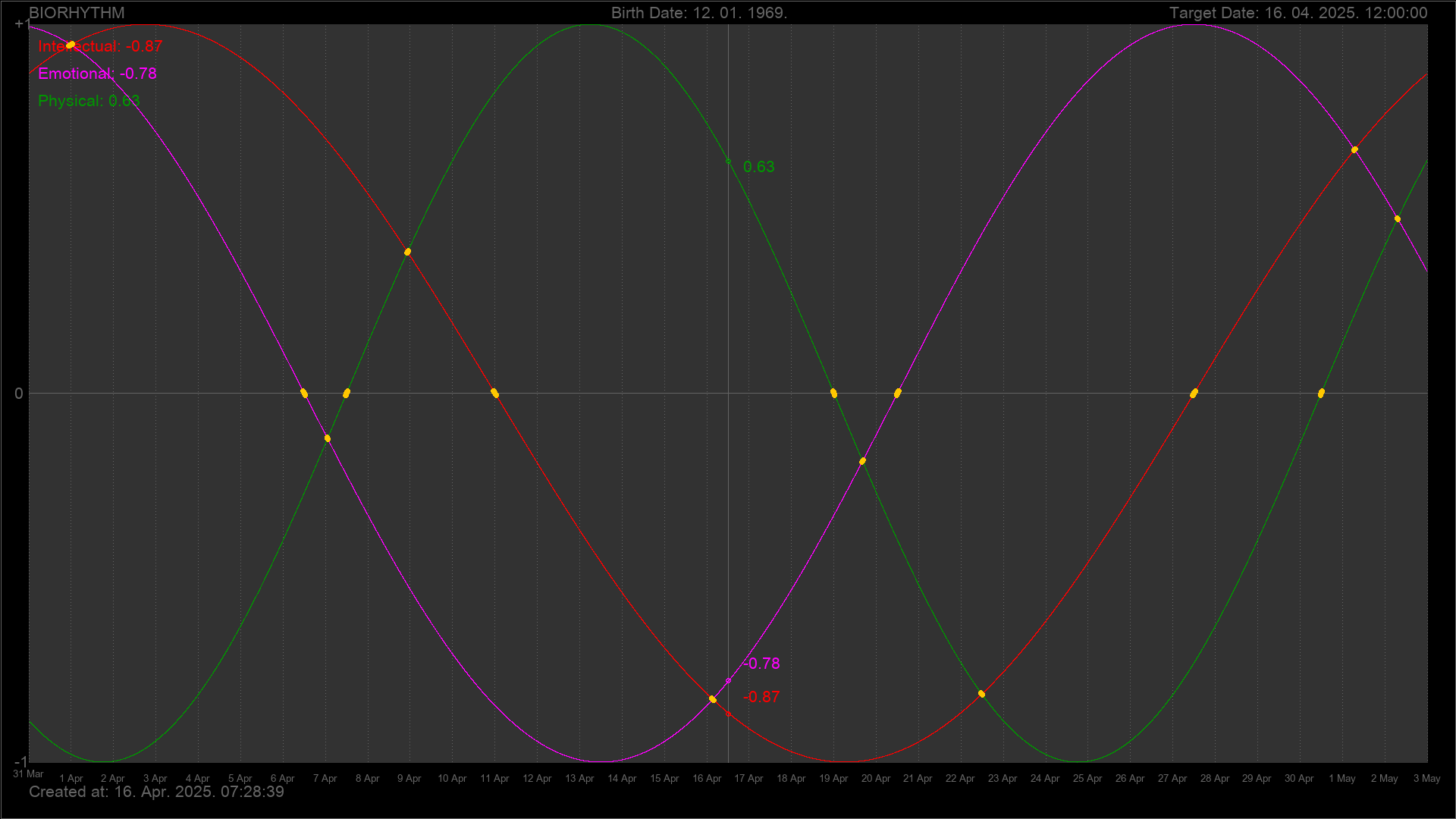Select the Physical legend entry
This screenshot has width=1456, height=819.
89,101
